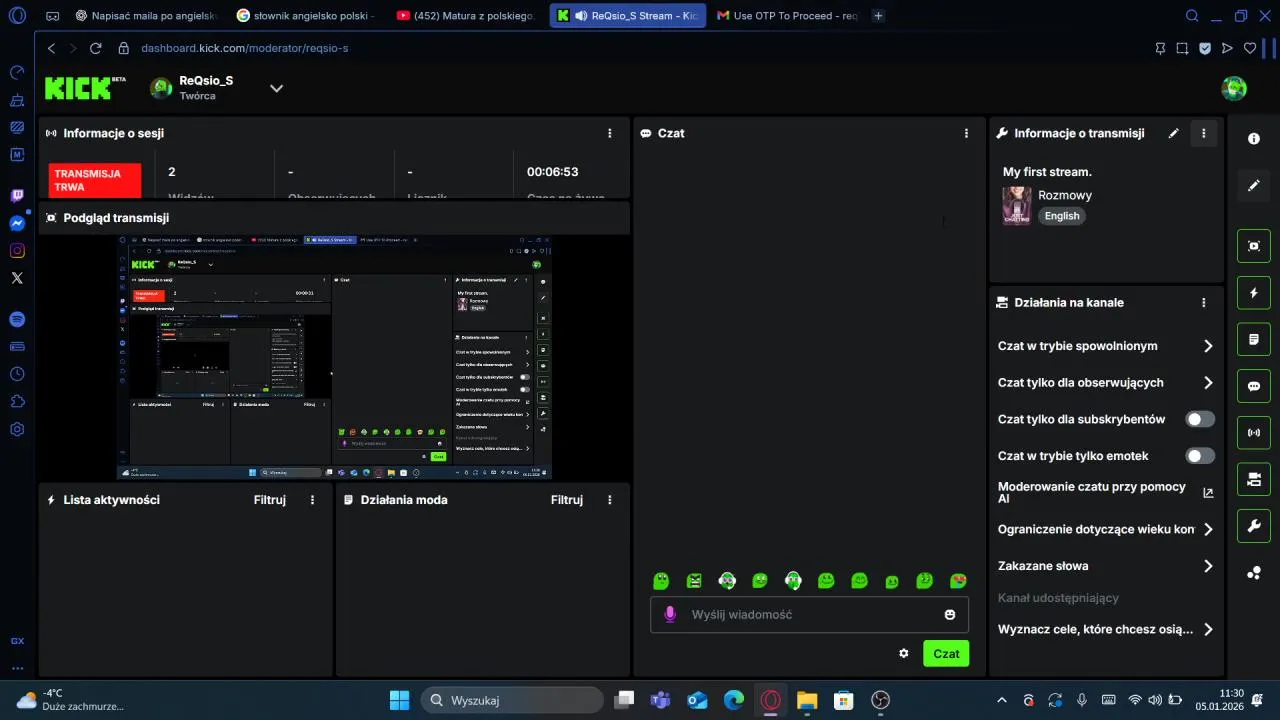Screen dimensions: 1280x720
Task: Open OBS Studio from the taskbar
Action: tap(880, 700)
